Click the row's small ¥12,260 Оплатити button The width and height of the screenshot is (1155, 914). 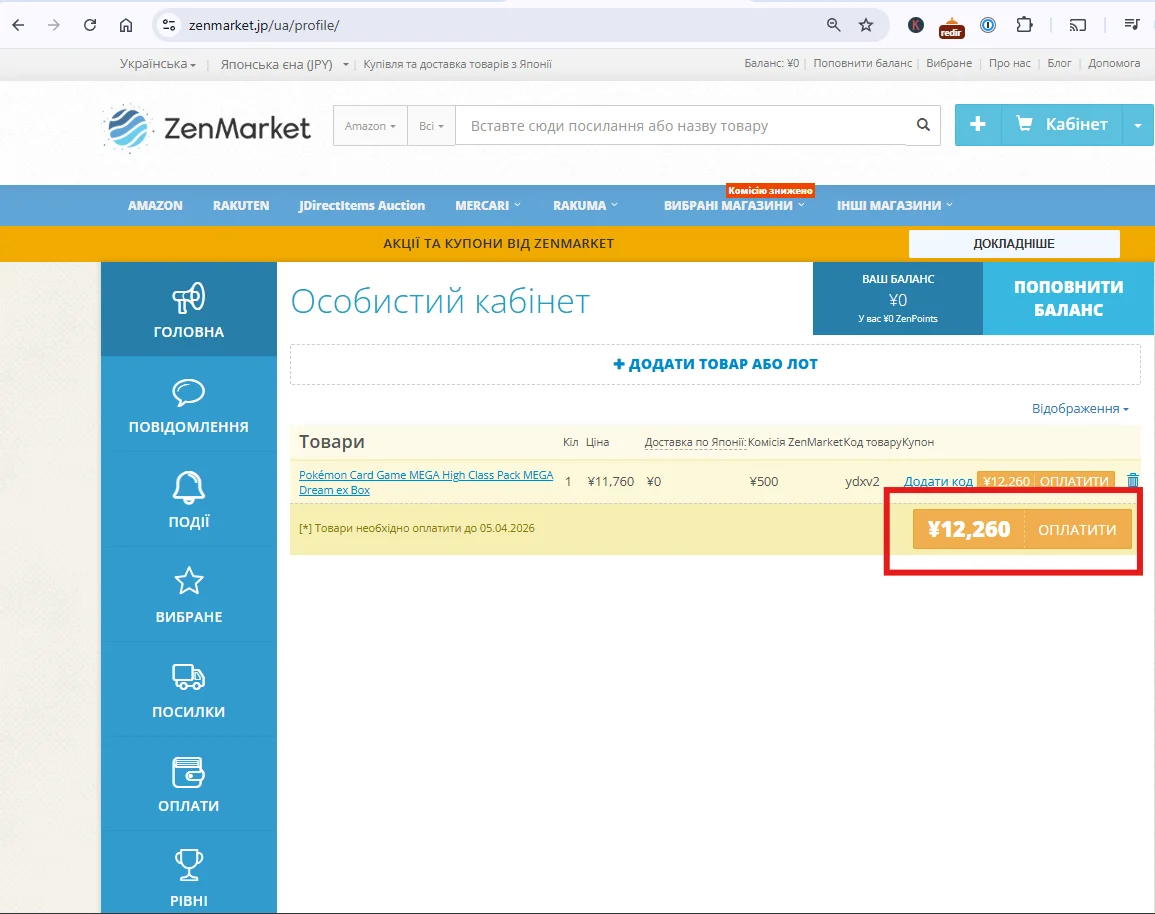click(x=1046, y=481)
